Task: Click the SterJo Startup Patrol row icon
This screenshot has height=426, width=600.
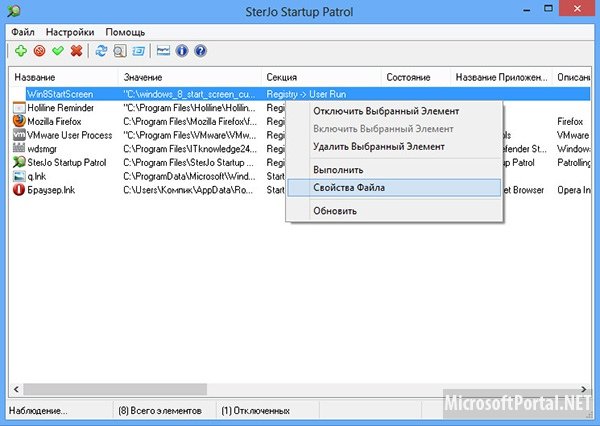Action: (x=19, y=162)
